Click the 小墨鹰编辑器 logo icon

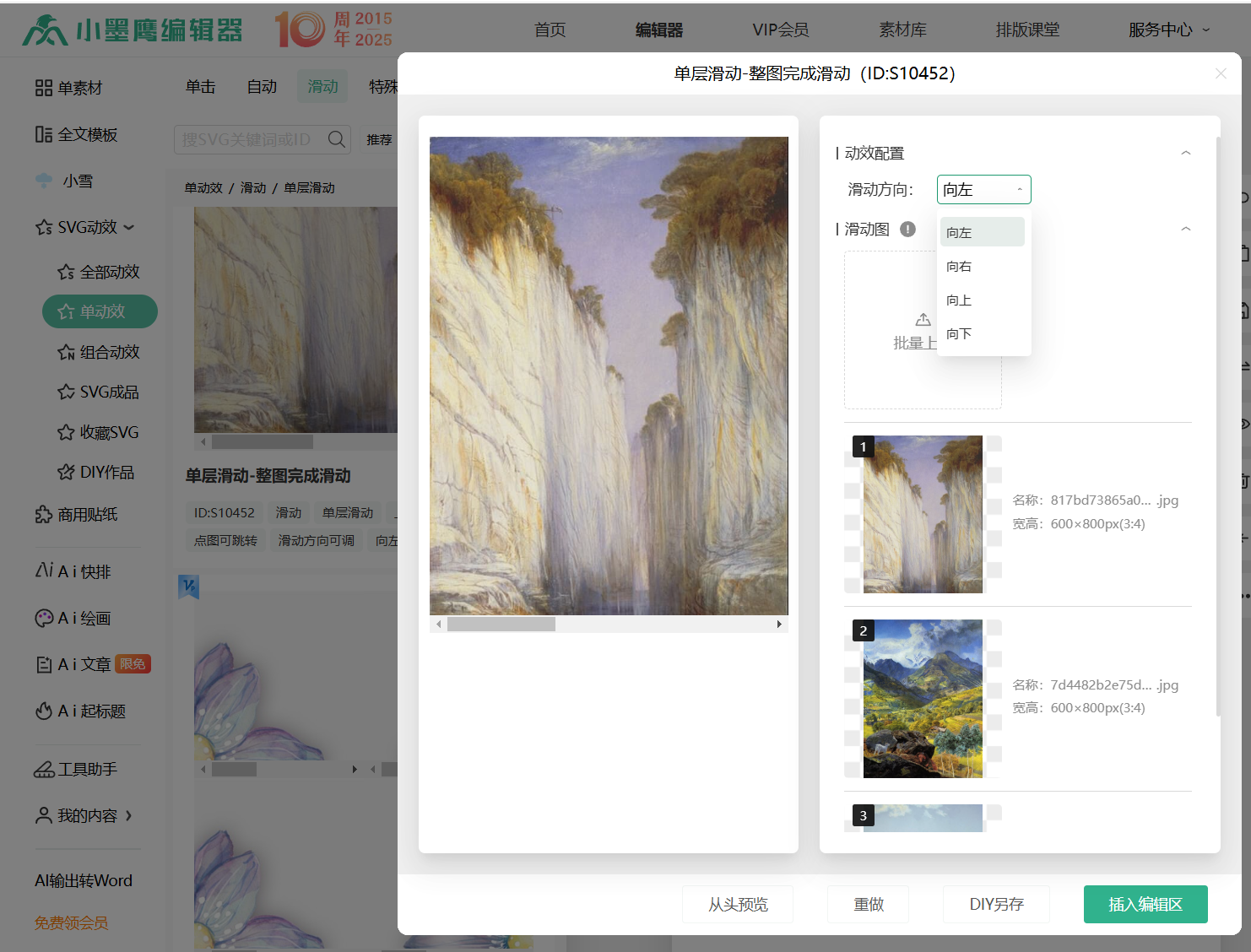44,30
